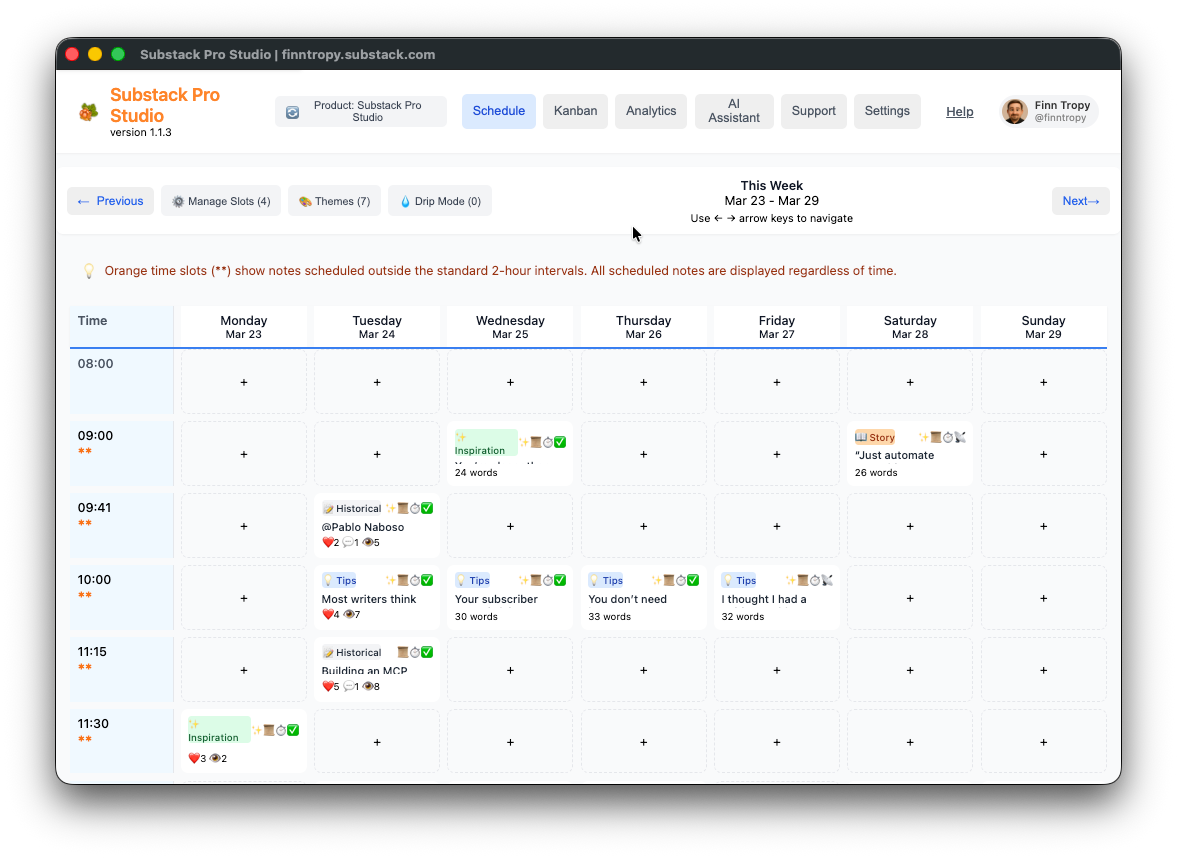This screenshot has height=858, width=1177.
Task: Click the satellite icon on I thought I had a note
Action: 827,580
